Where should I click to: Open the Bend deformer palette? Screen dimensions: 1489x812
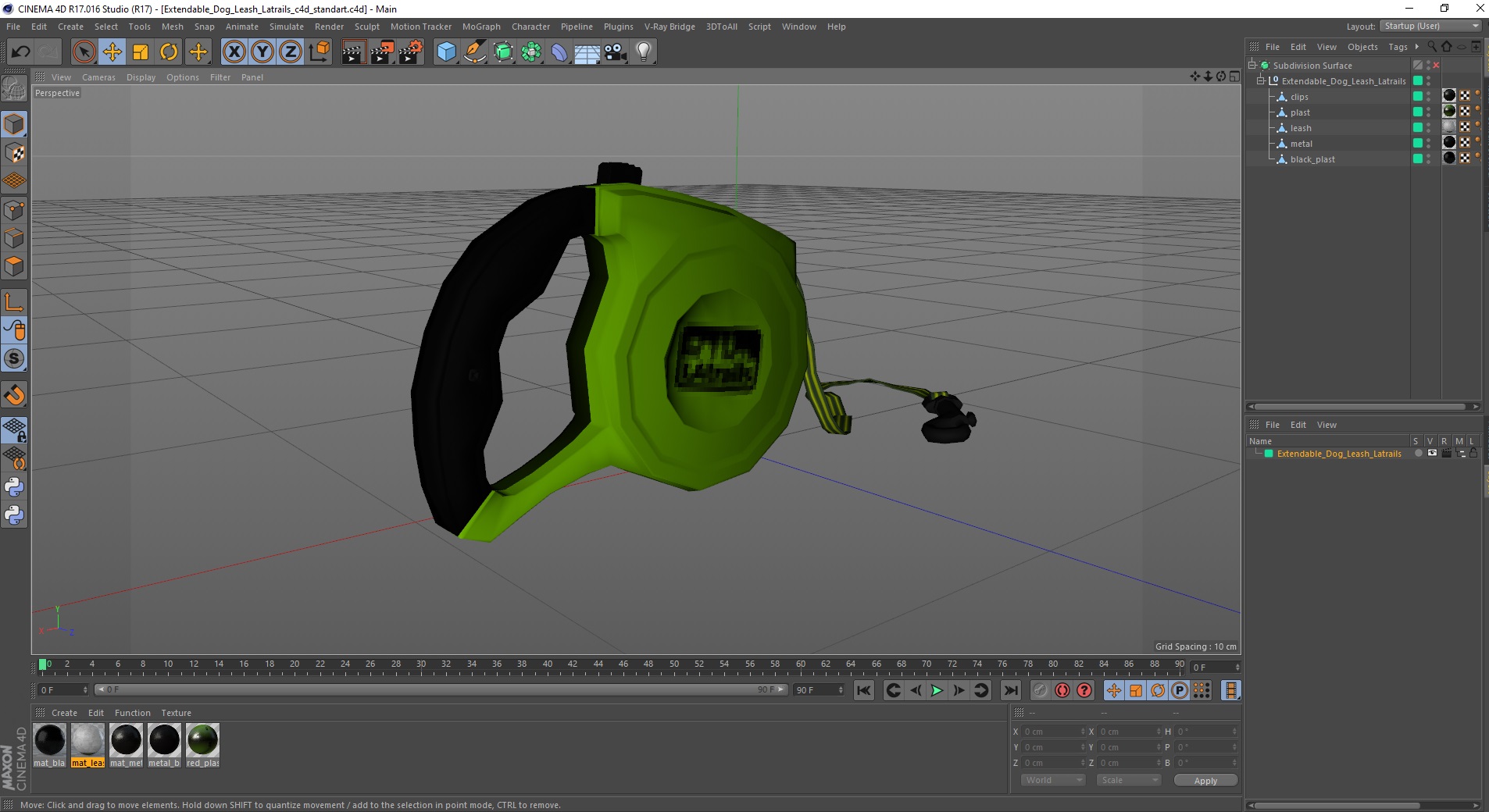point(559,52)
